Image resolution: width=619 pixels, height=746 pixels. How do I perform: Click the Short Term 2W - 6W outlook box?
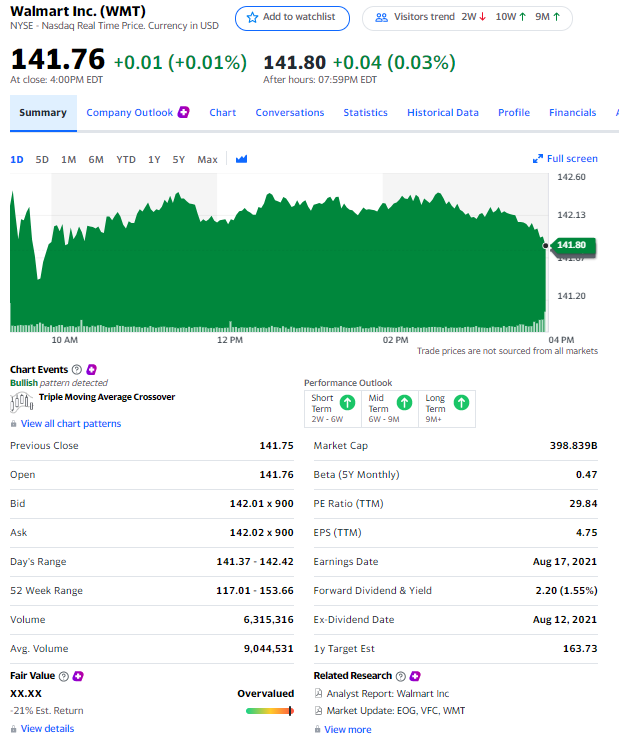coord(333,409)
